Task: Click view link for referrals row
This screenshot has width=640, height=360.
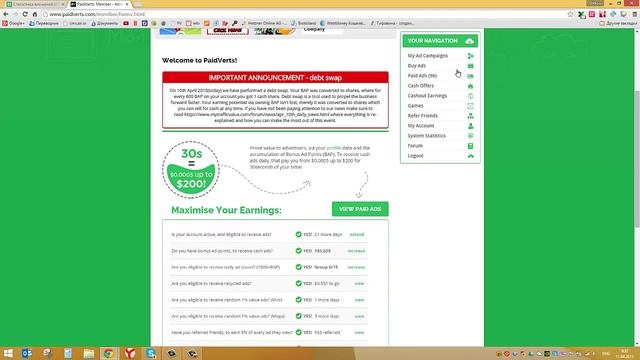Action: [359, 332]
